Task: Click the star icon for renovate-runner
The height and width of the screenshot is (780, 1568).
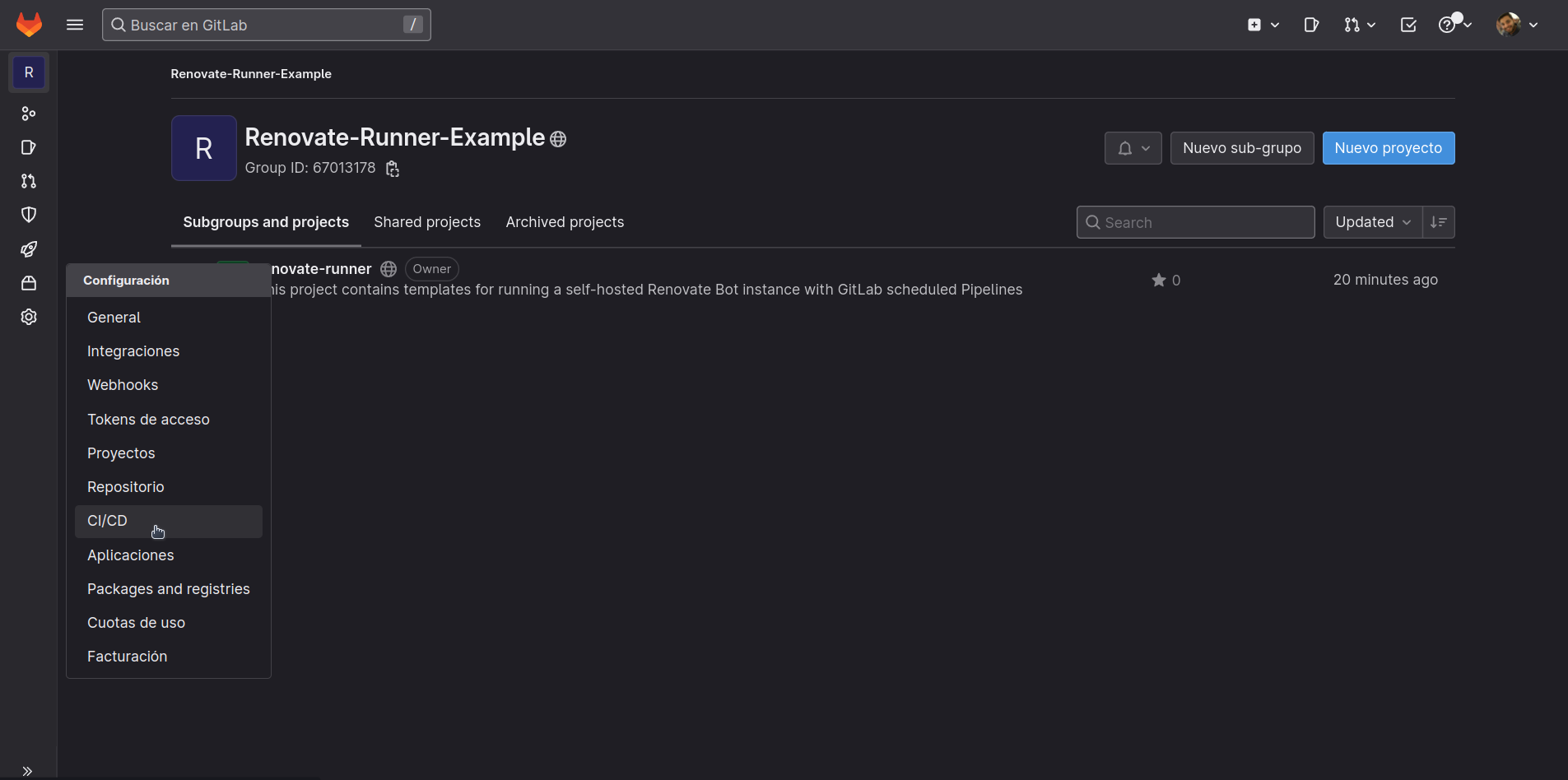Action: (1158, 280)
